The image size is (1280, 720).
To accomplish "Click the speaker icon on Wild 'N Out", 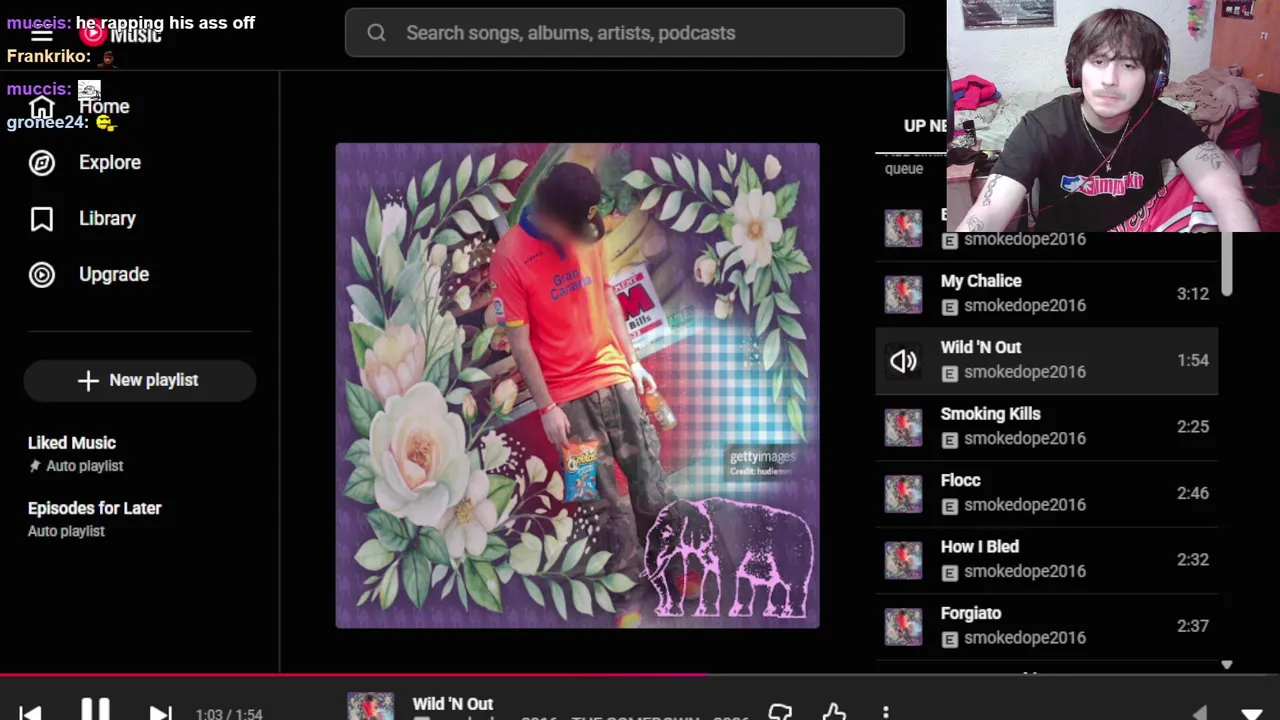I will (x=903, y=361).
